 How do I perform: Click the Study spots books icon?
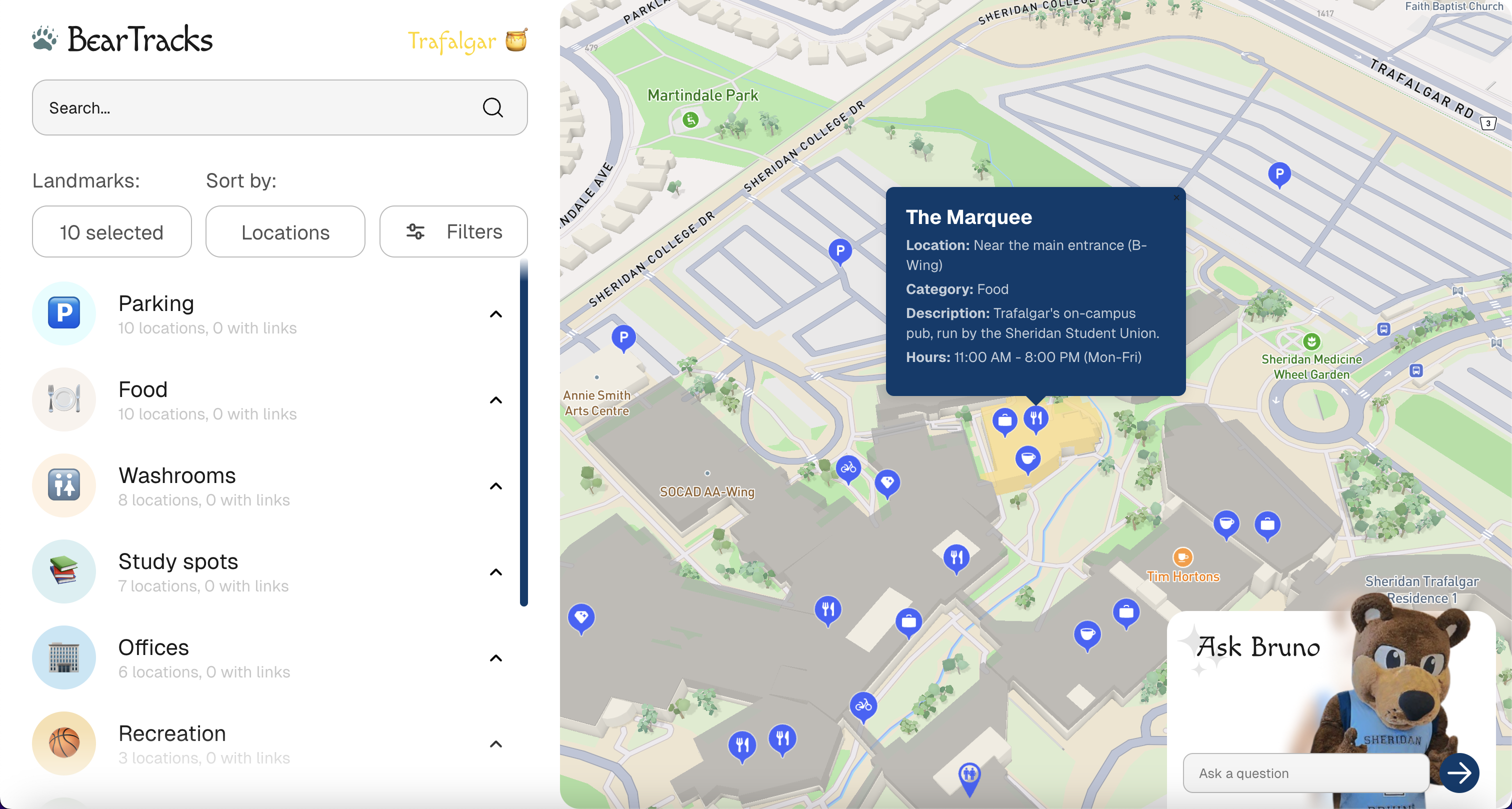[64, 571]
